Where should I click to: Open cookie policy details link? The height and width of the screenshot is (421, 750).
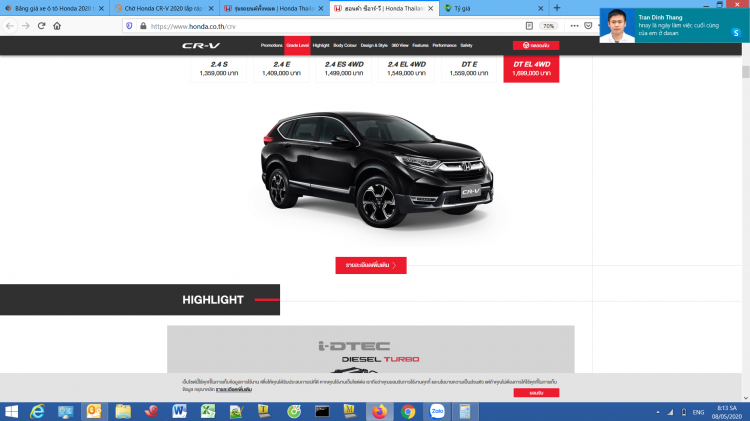(x=233, y=389)
